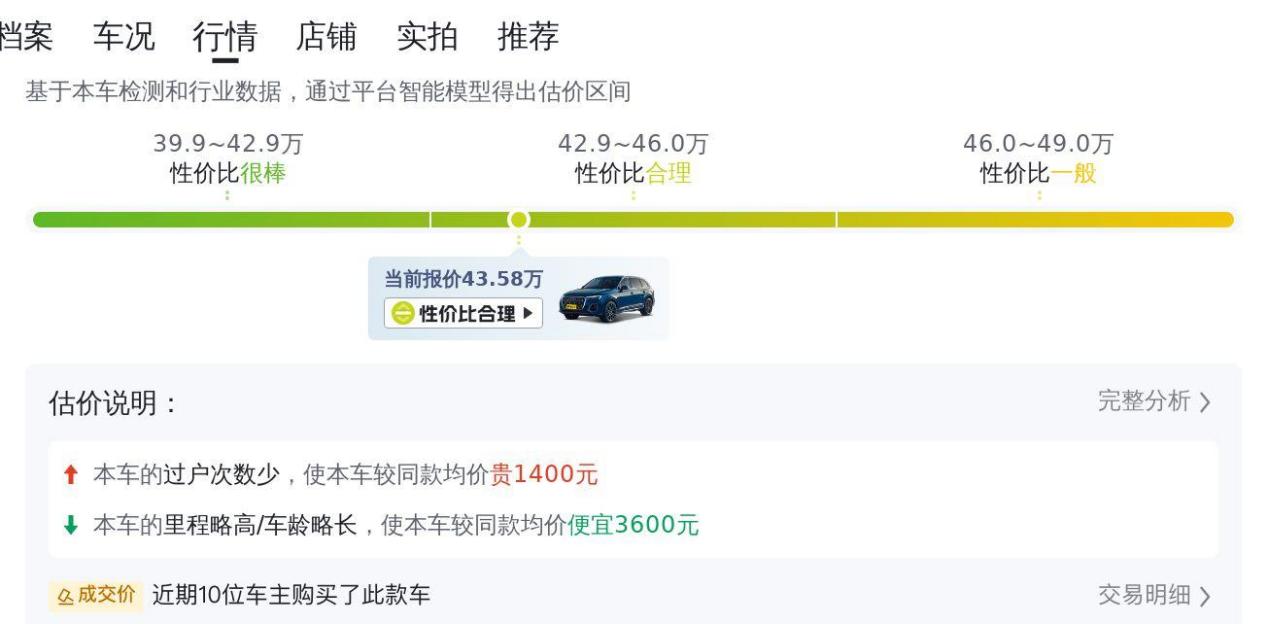Screen dimensions: 1267x624
Task: Expand the chevron beside 完整分析
Action: pyautogui.click(x=1205, y=403)
